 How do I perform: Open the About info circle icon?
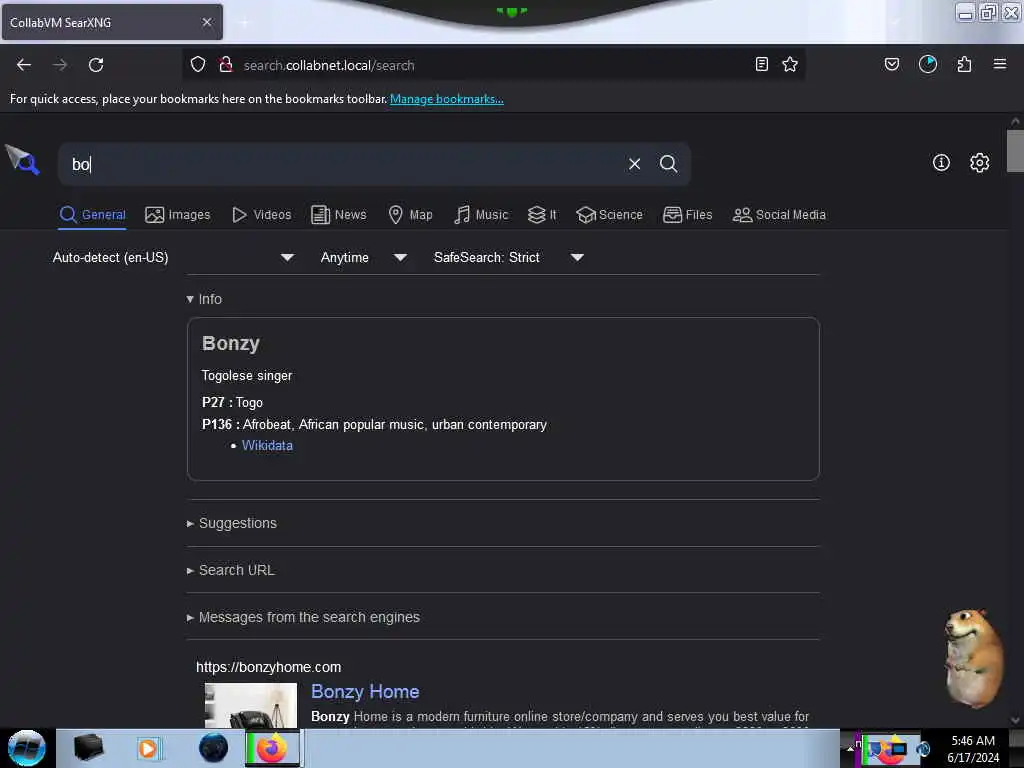941,163
